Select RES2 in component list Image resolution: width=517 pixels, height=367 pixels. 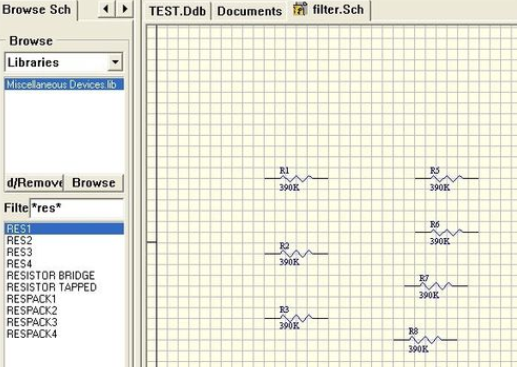tap(64, 240)
